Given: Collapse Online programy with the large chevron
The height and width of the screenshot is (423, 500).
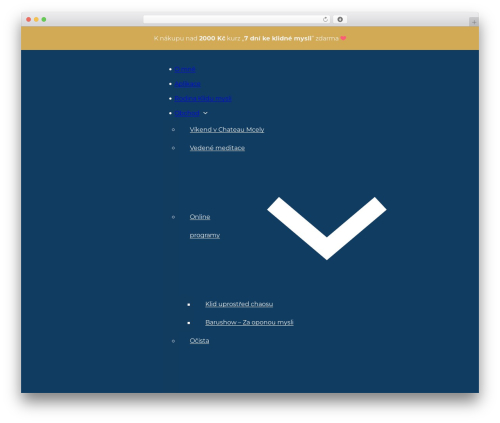Looking at the screenshot, I should [x=327, y=228].
